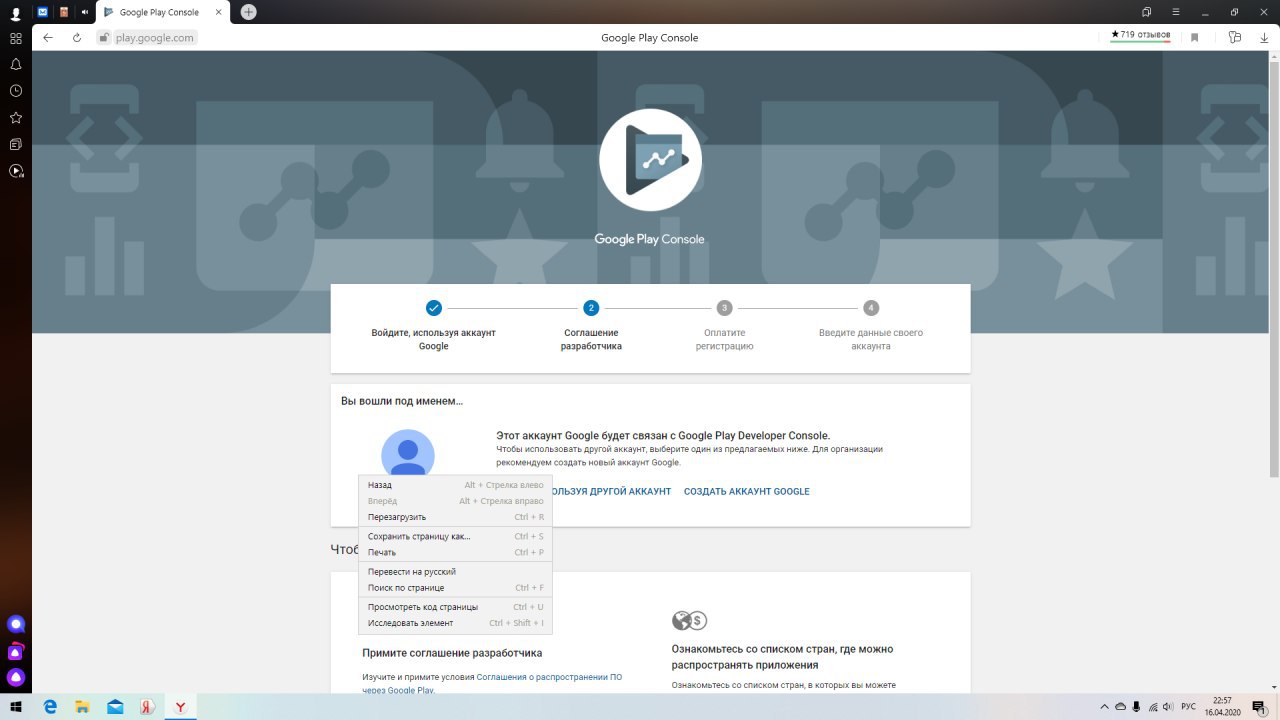Switch the РУС input language indicator

pos(1189,706)
